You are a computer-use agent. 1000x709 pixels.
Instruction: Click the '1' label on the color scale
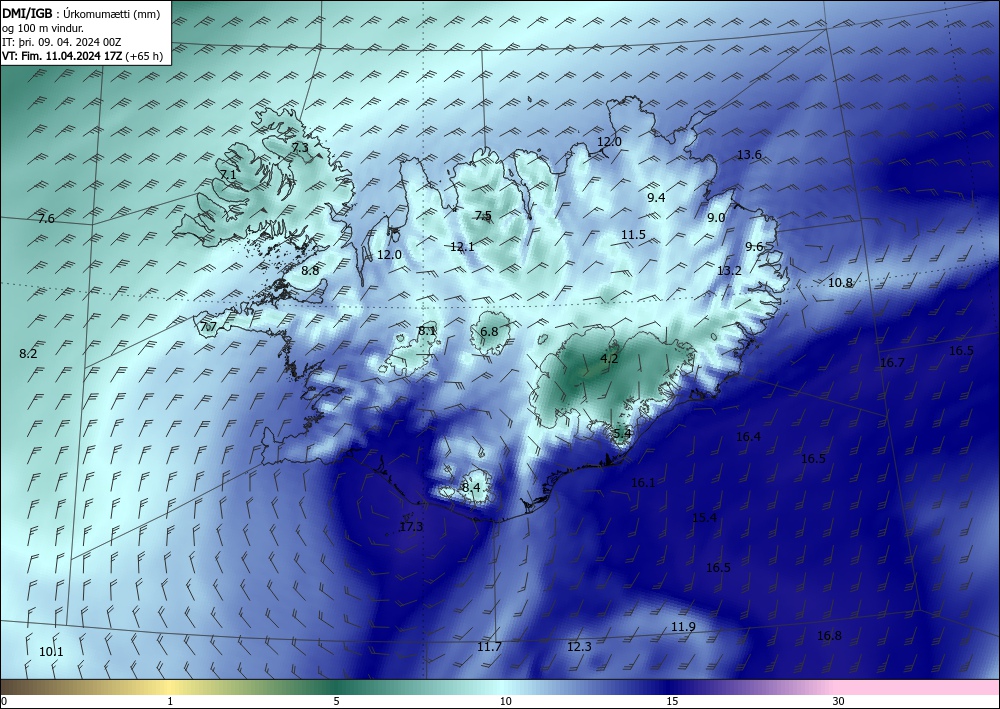[x=170, y=702]
